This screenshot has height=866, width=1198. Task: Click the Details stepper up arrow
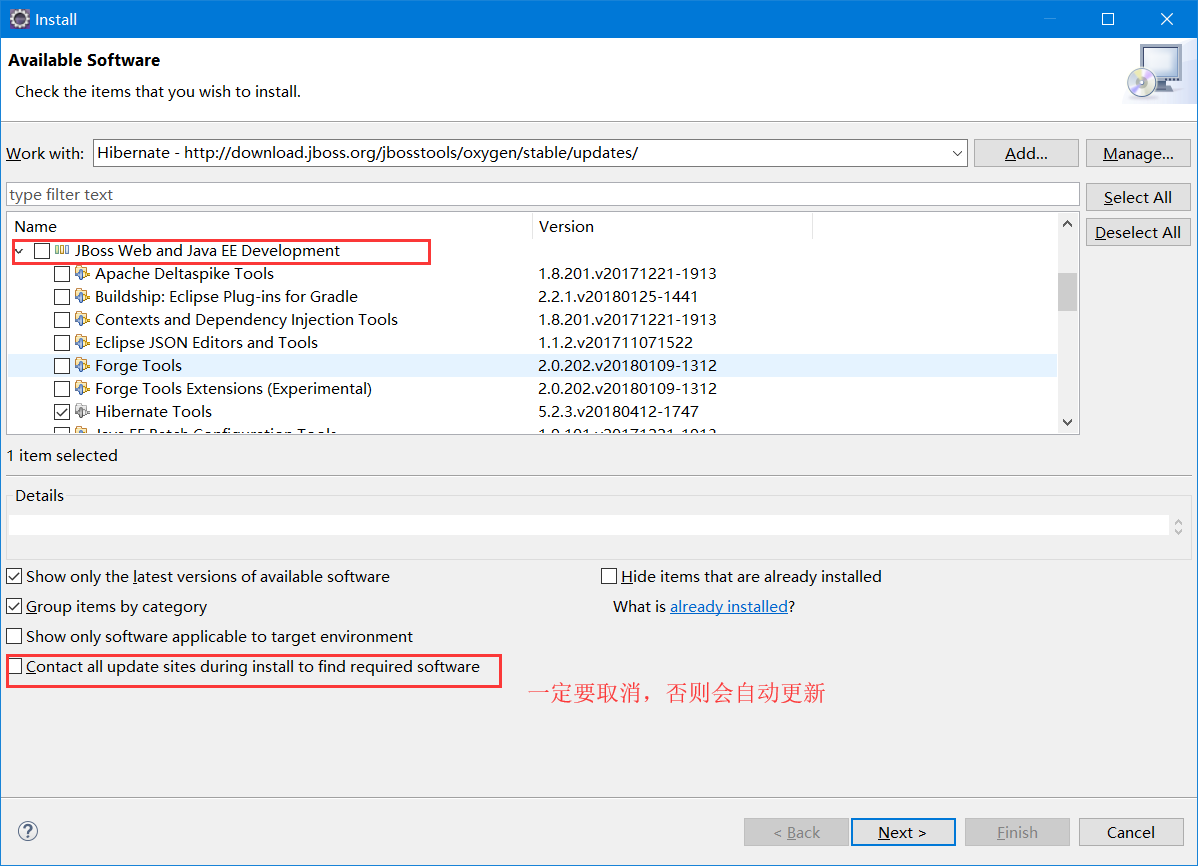point(1178,521)
